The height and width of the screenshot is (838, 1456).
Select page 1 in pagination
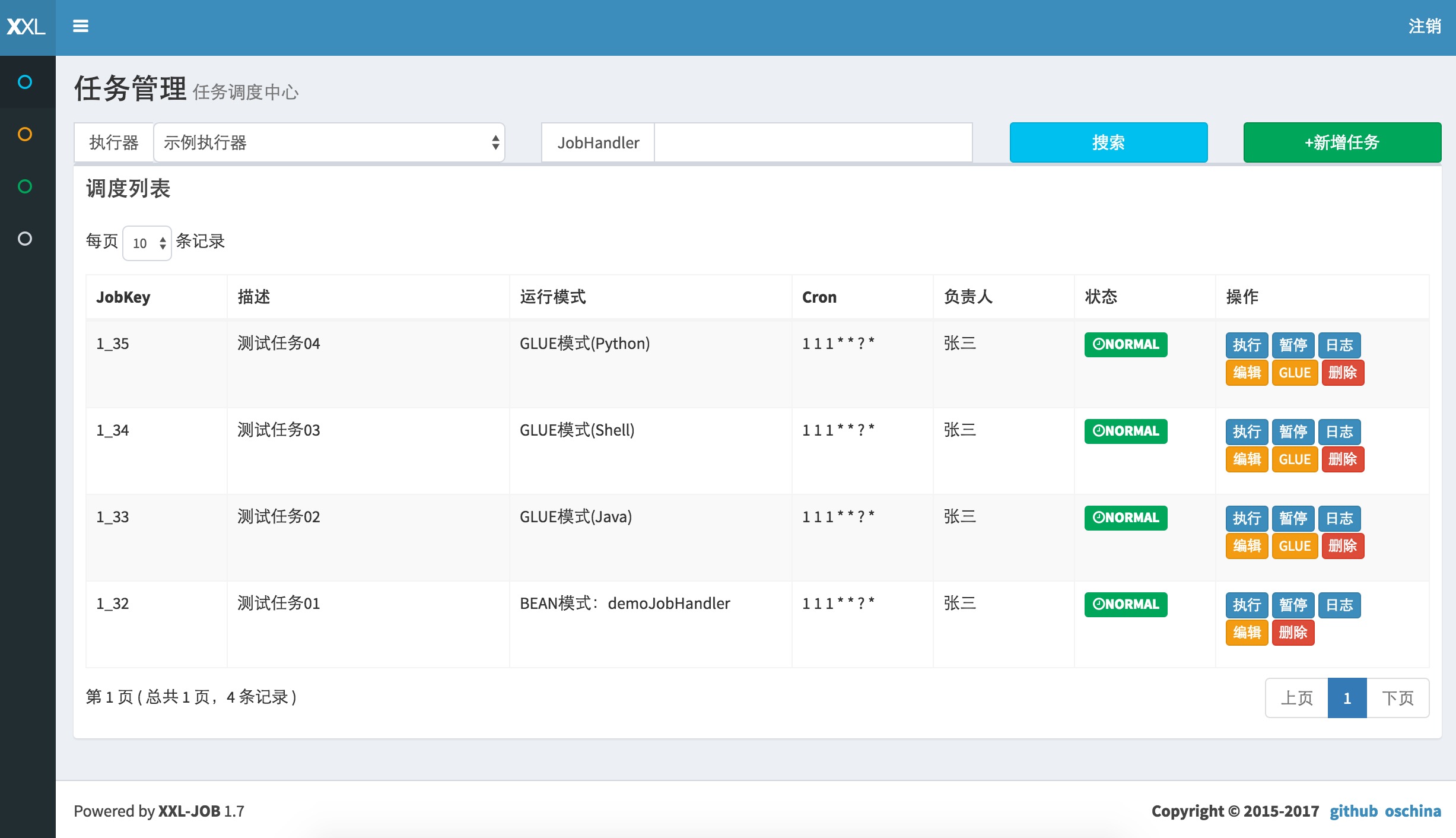1347,698
